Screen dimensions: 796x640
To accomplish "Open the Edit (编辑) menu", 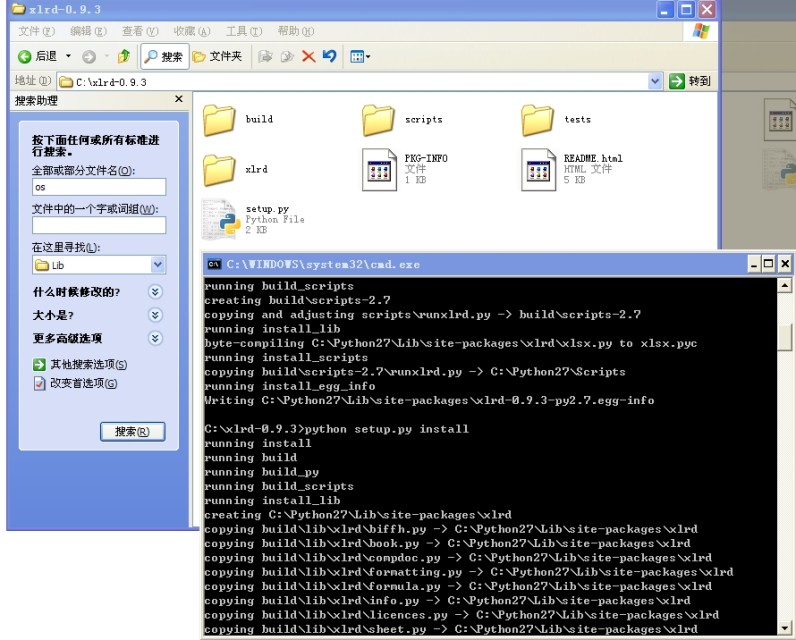I will [88, 31].
